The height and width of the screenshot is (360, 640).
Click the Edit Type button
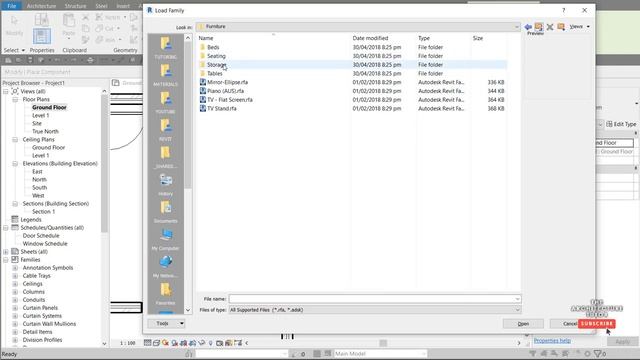(x=622, y=124)
